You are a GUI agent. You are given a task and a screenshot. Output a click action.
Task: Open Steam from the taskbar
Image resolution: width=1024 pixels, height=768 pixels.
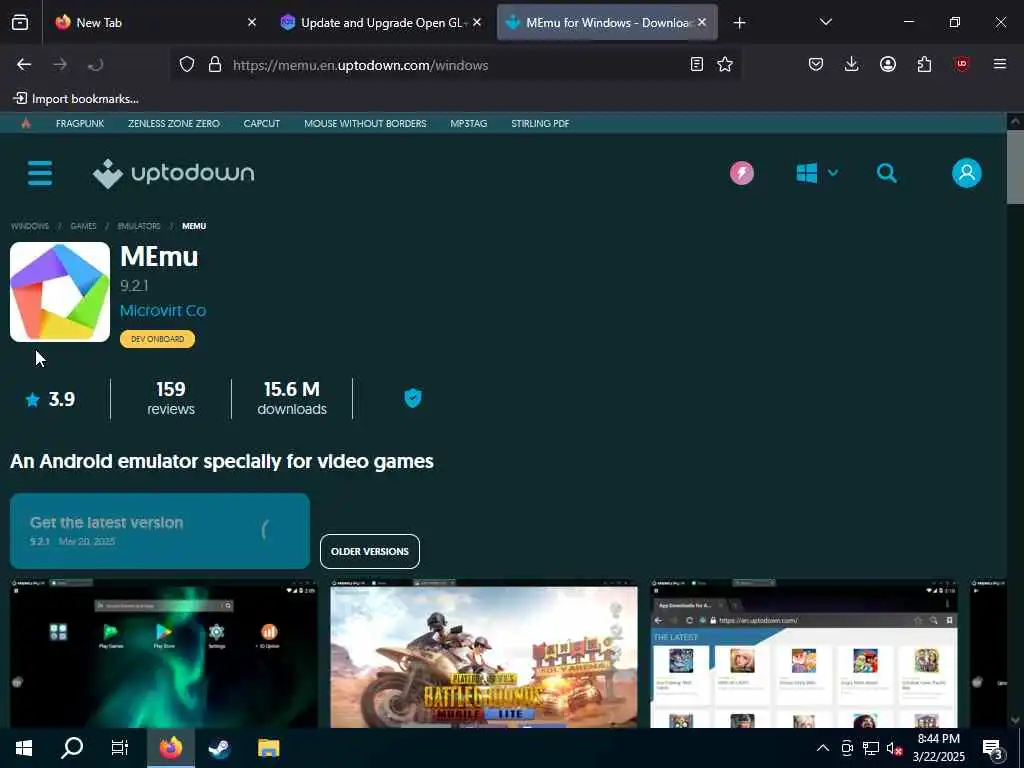(219, 748)
